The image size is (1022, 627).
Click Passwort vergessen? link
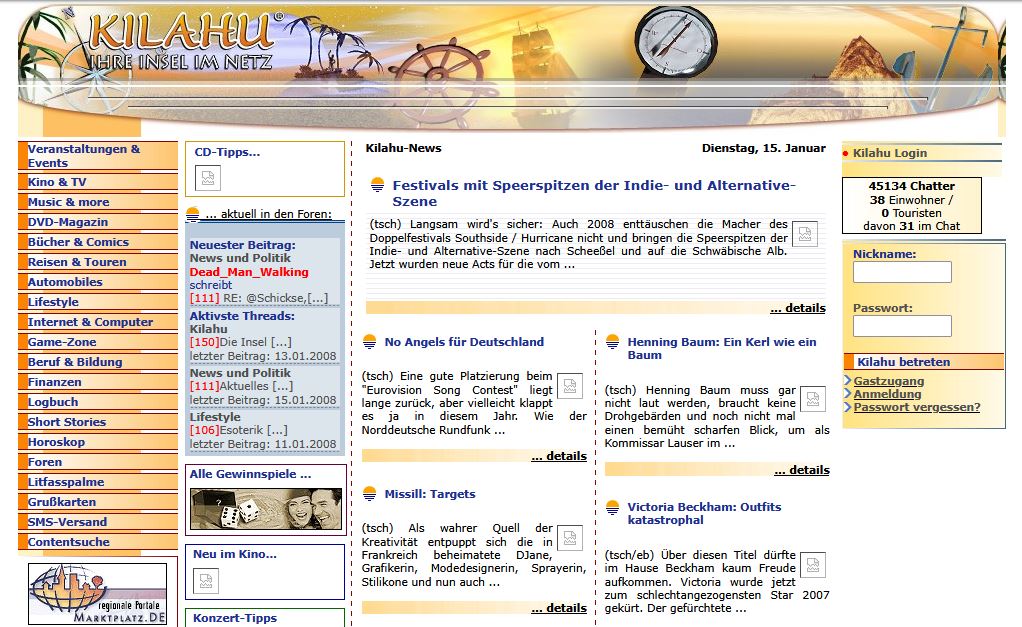pyautogui.click(x=917, y=407)
